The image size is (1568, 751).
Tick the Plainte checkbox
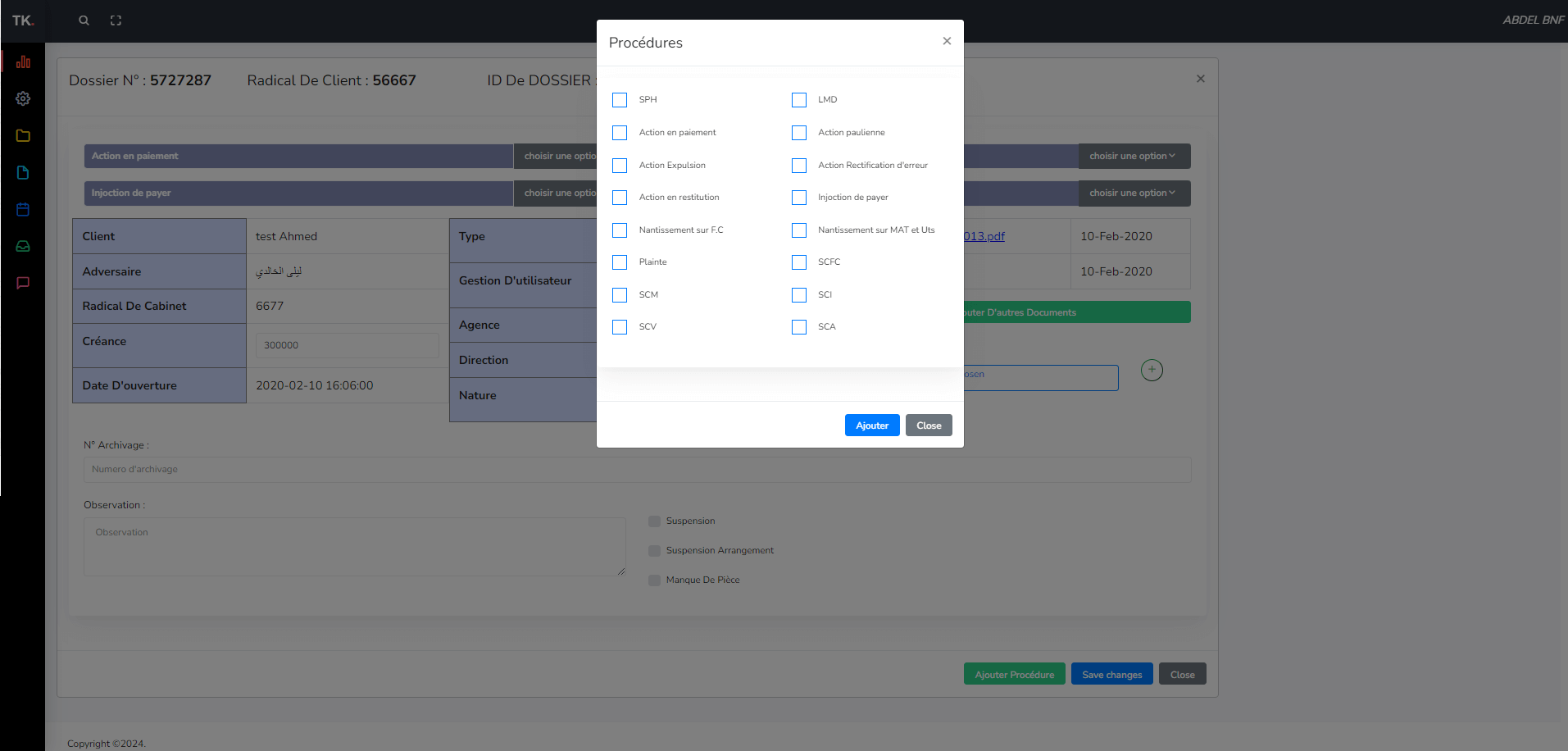point(620,262)
